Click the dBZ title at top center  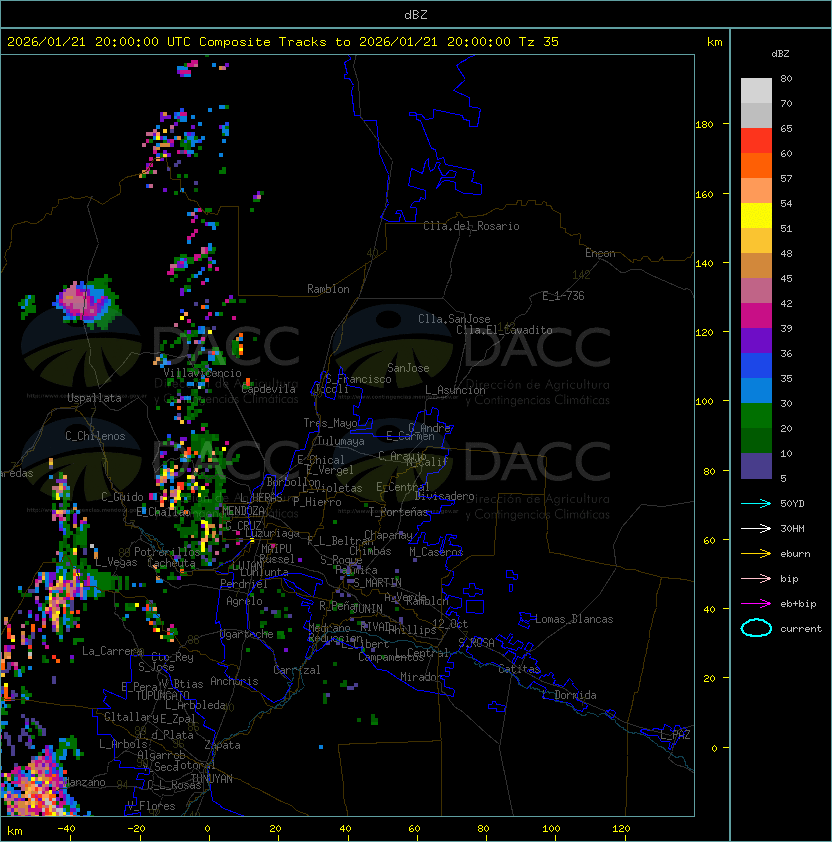[x=416, y=15]
